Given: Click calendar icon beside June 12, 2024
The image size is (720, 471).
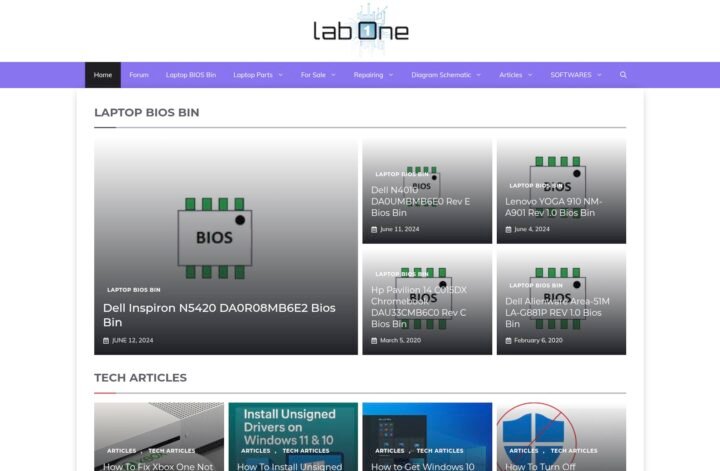Looking at the screenshot, I should point(106,341).
